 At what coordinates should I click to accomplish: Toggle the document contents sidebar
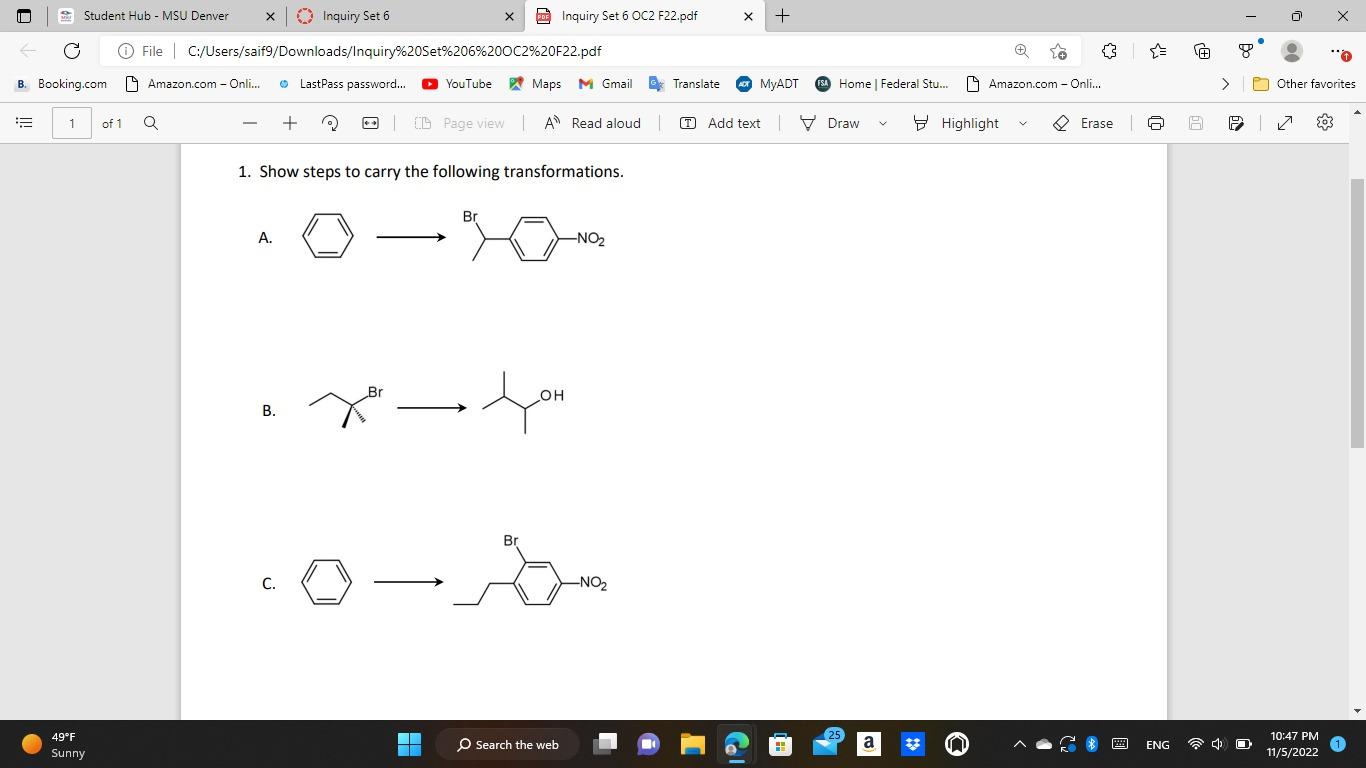(x=23, y=123)
